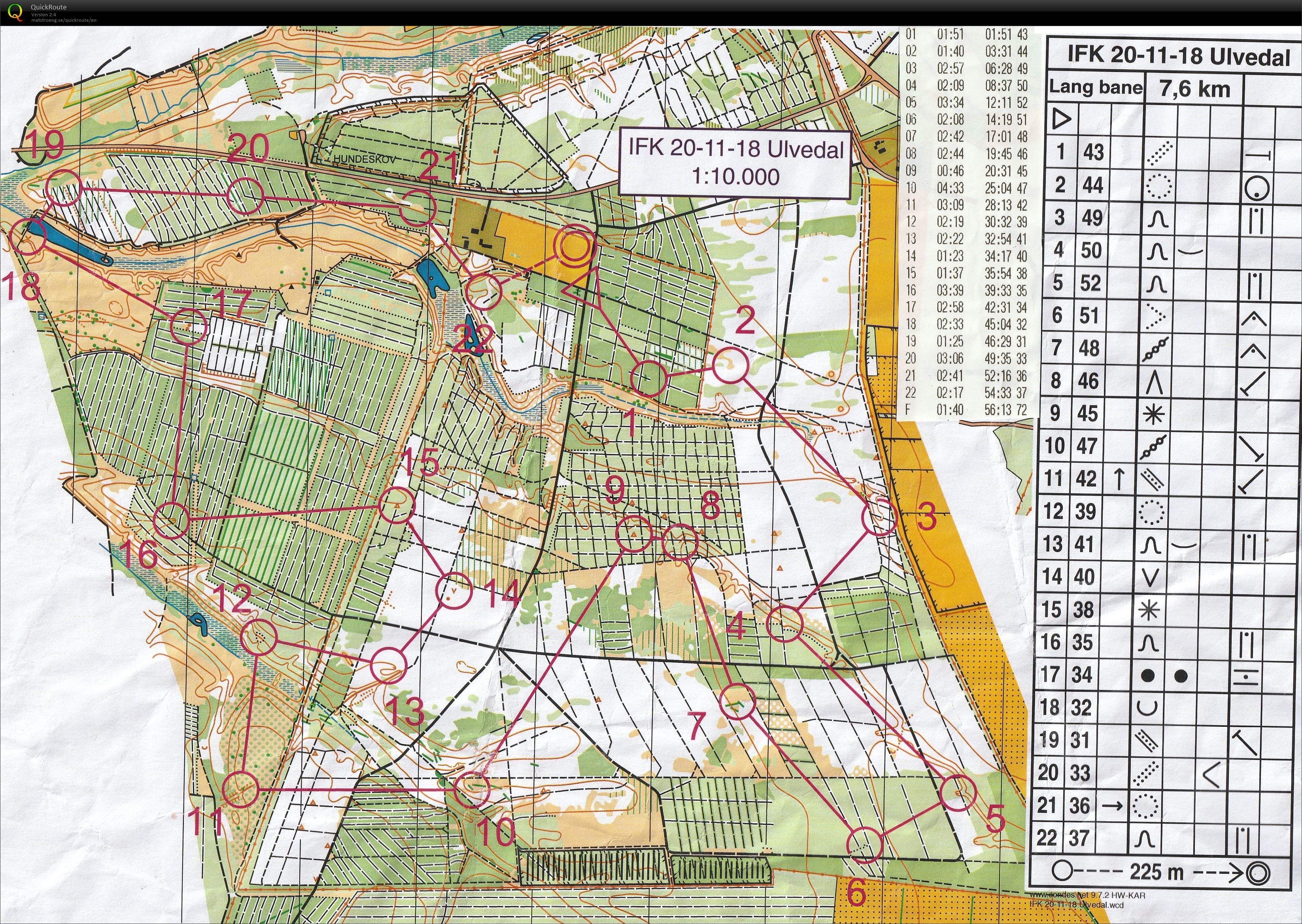1302x924 pixels.
Task: Select control circle 19 on the map
Action: [x=64, y=187]
